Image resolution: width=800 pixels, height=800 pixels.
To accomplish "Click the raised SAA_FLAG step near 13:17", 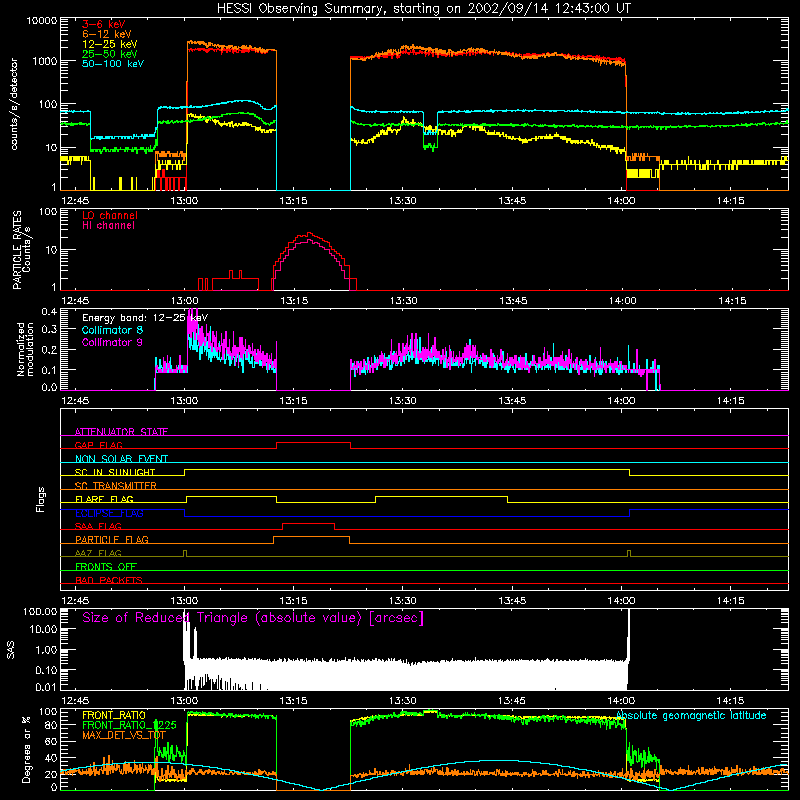I will click(x=309, y=524).
